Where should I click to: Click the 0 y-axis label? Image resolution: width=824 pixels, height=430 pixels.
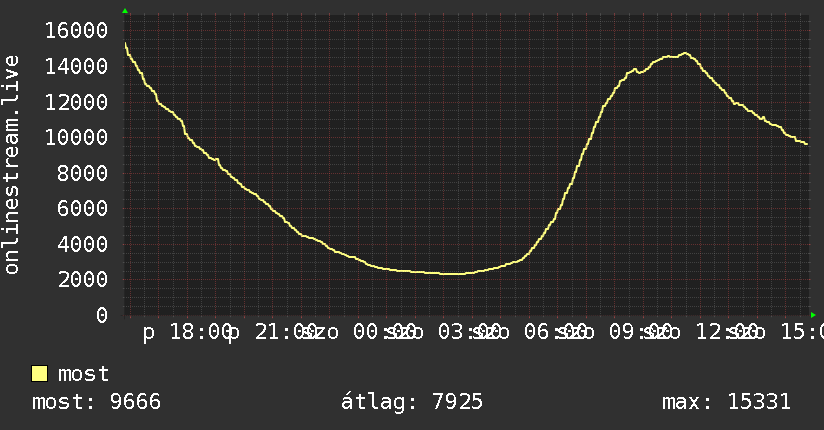click(102, 315)
